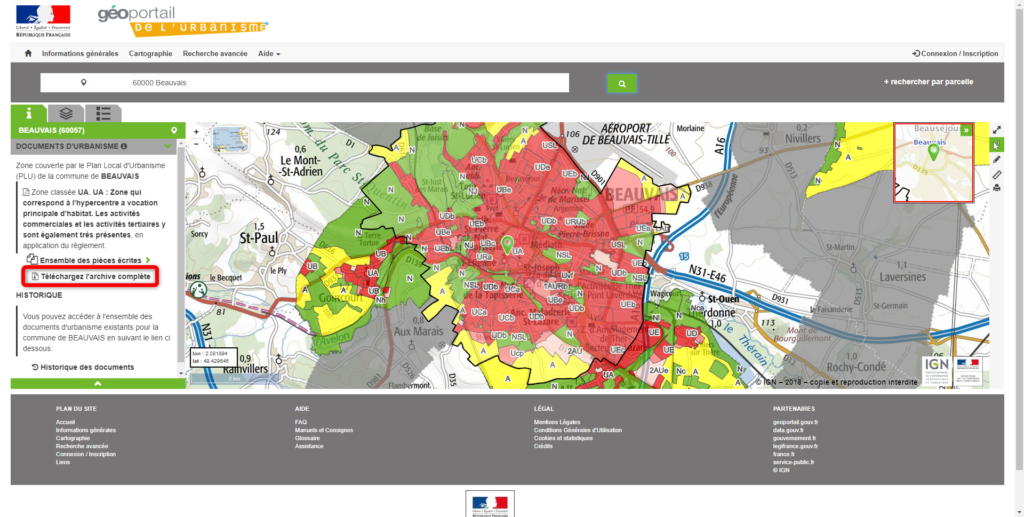Open 'Historique des documents'
This screenshot has width=1024, height=517.
(83, 368)
